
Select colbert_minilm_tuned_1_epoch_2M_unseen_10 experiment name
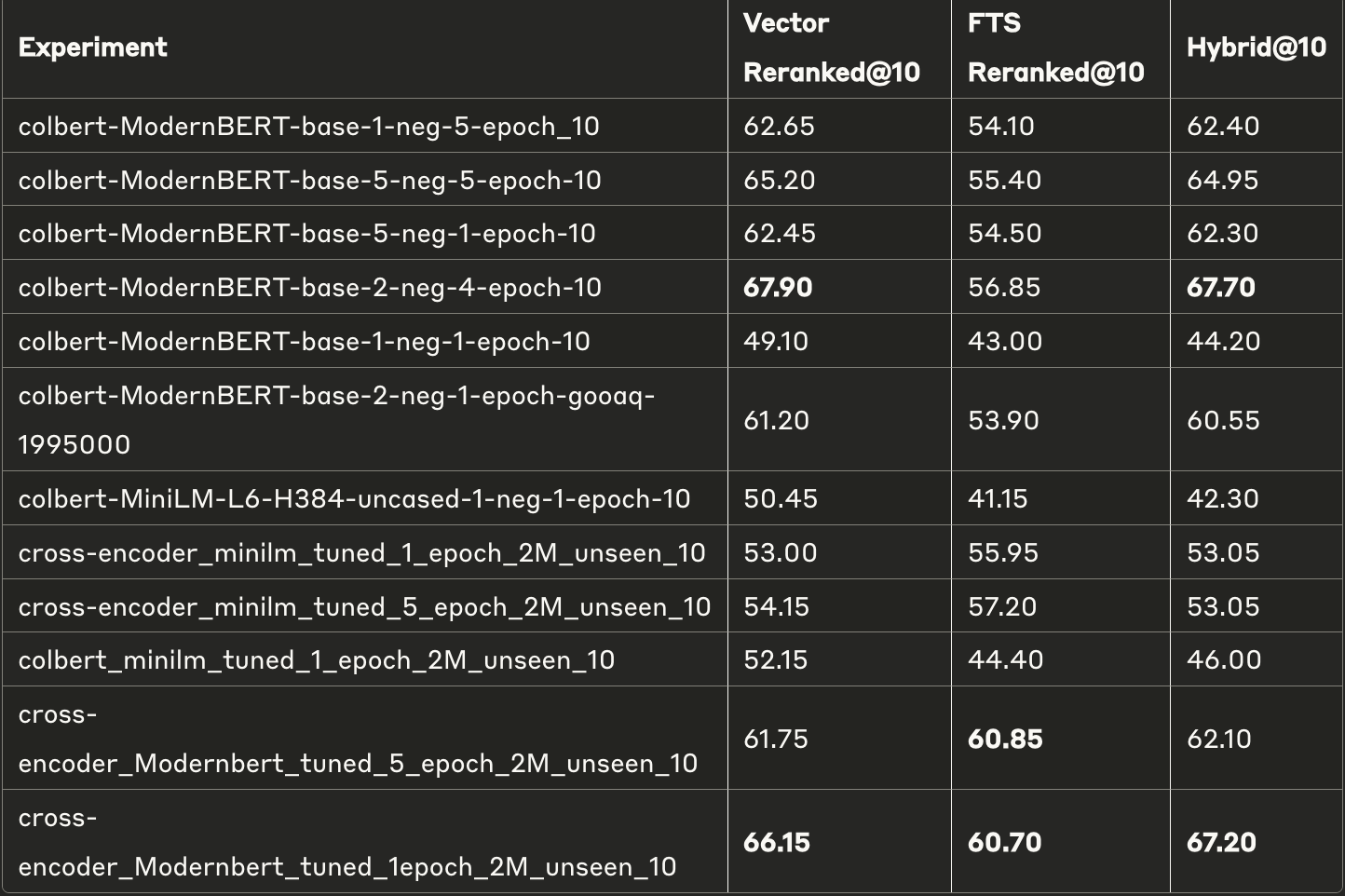316,659
